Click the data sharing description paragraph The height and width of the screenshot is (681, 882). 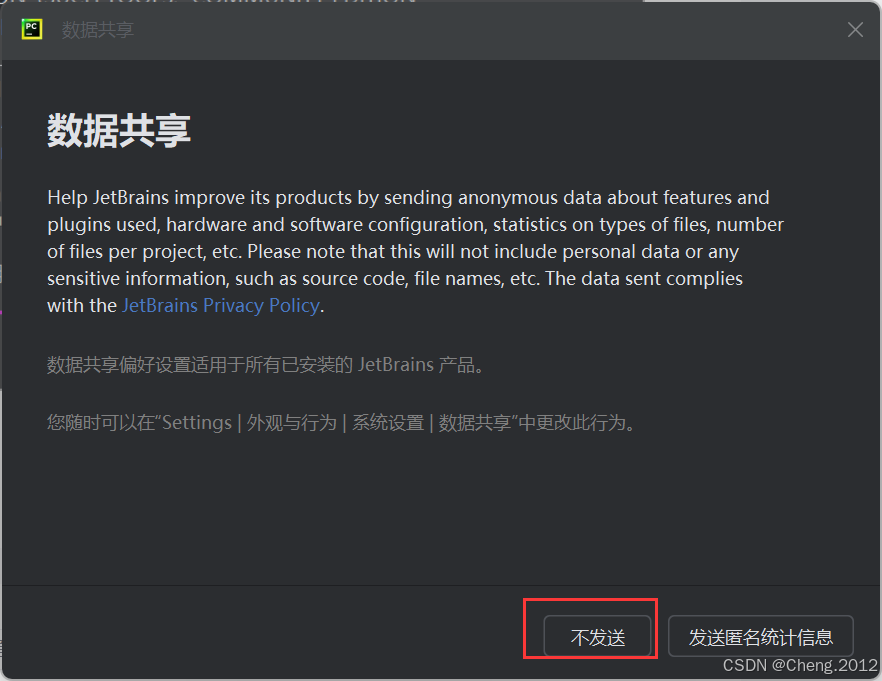pyautogui.click(x=400, y=250)
